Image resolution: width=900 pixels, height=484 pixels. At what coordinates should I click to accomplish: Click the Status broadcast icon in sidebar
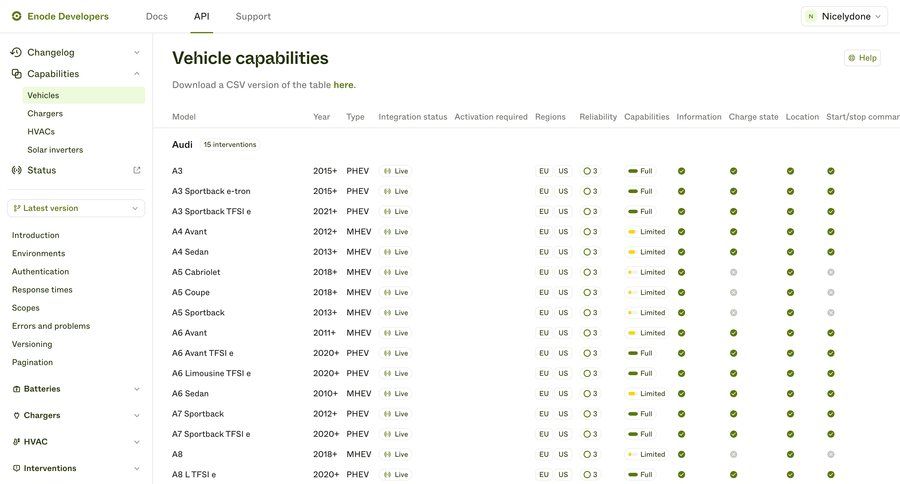click(x=16, y=171)
